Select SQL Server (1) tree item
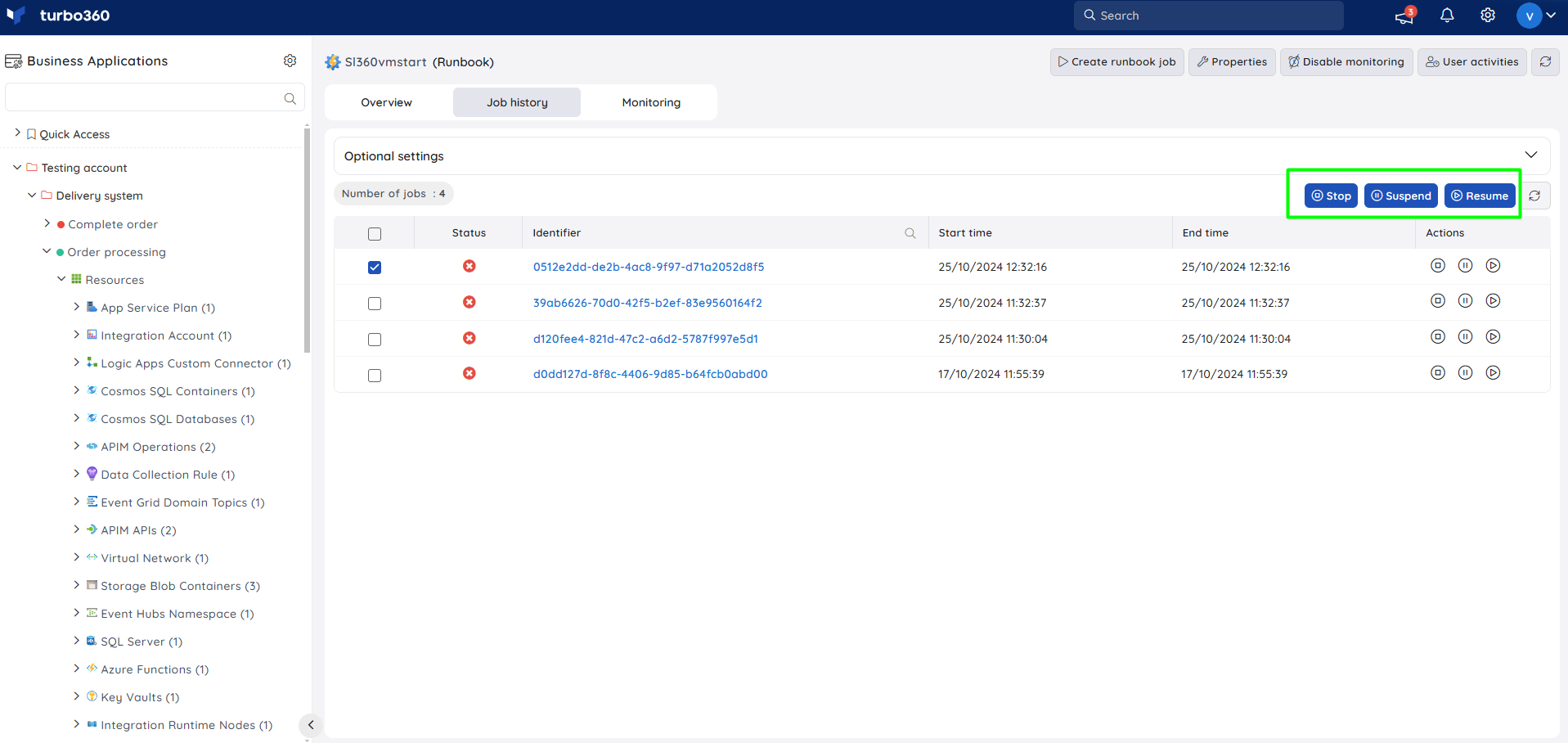The width and height of the screenshot is (1568, 743). pyautogui.click(x=142, y=642)
